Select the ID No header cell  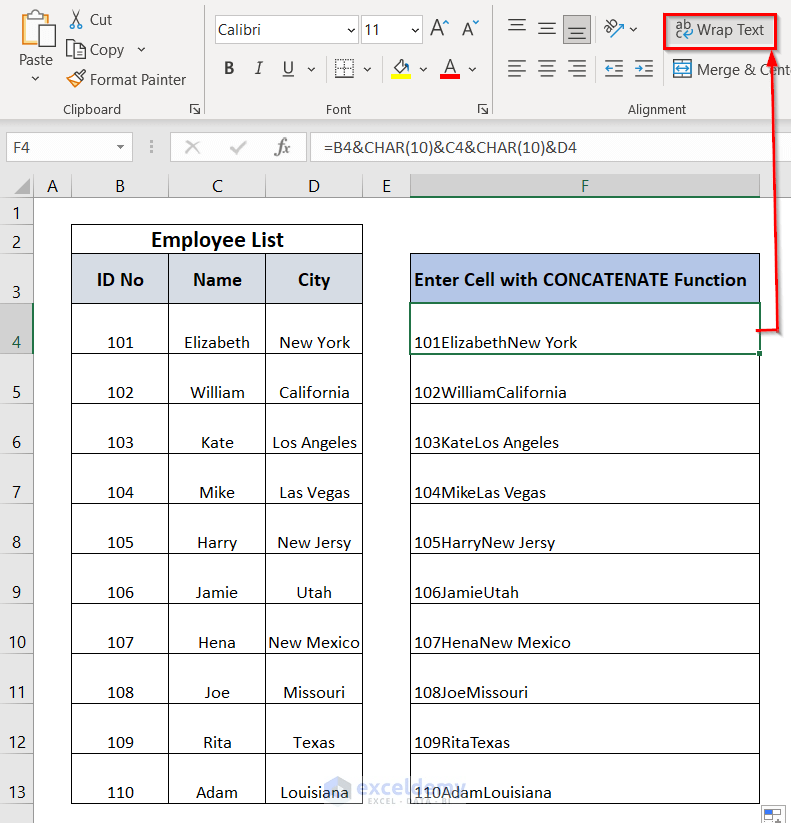[120, 279]
